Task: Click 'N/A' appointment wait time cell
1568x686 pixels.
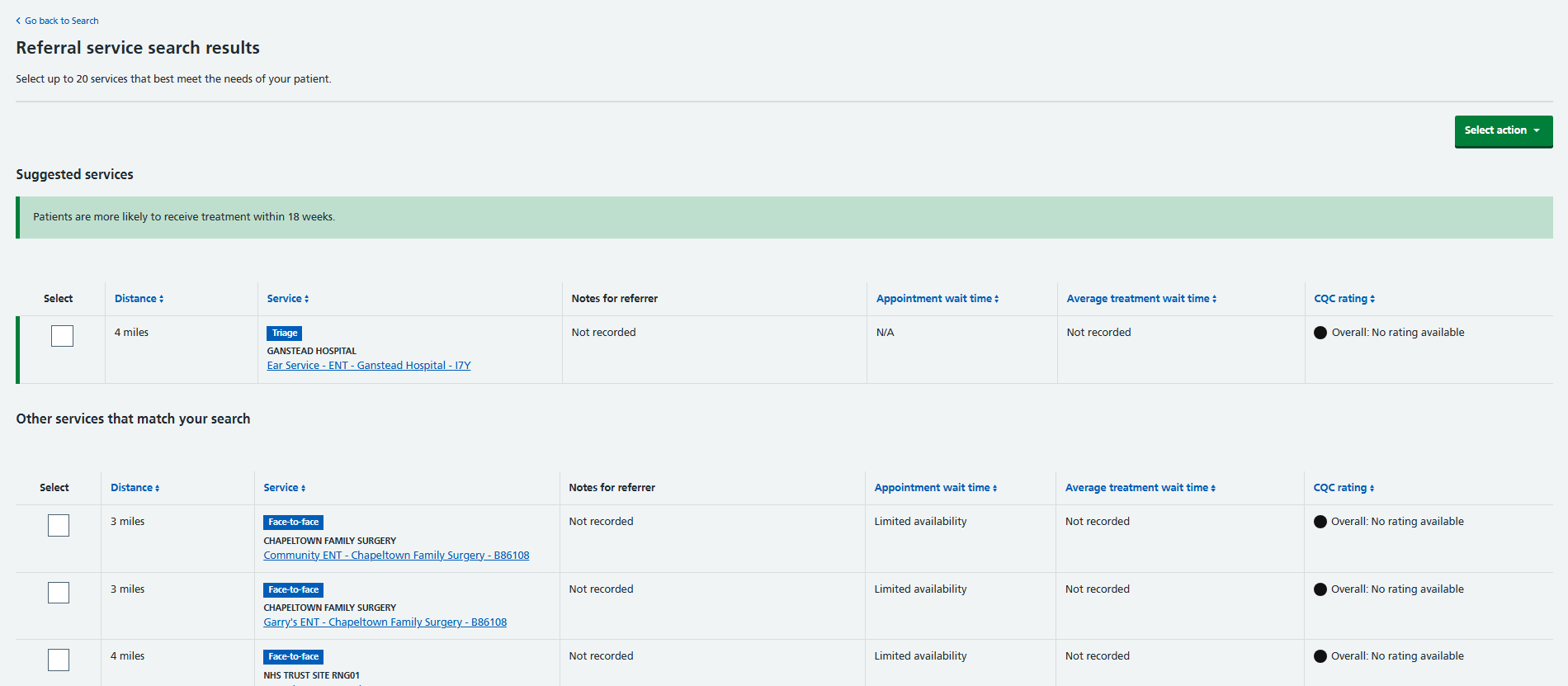Action: pos(885,333)
